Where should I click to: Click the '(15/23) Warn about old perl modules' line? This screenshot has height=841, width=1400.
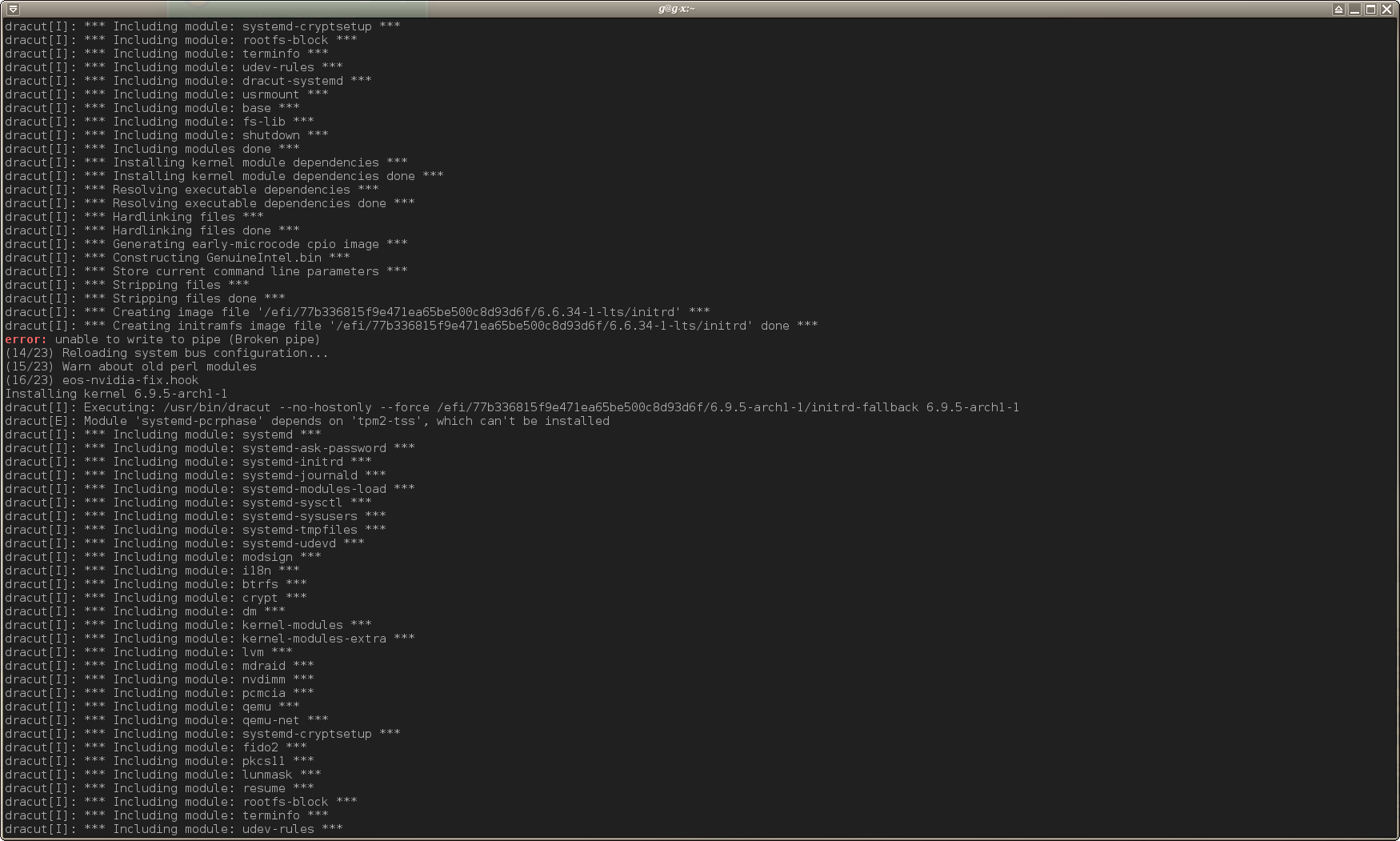click(130, 366)
